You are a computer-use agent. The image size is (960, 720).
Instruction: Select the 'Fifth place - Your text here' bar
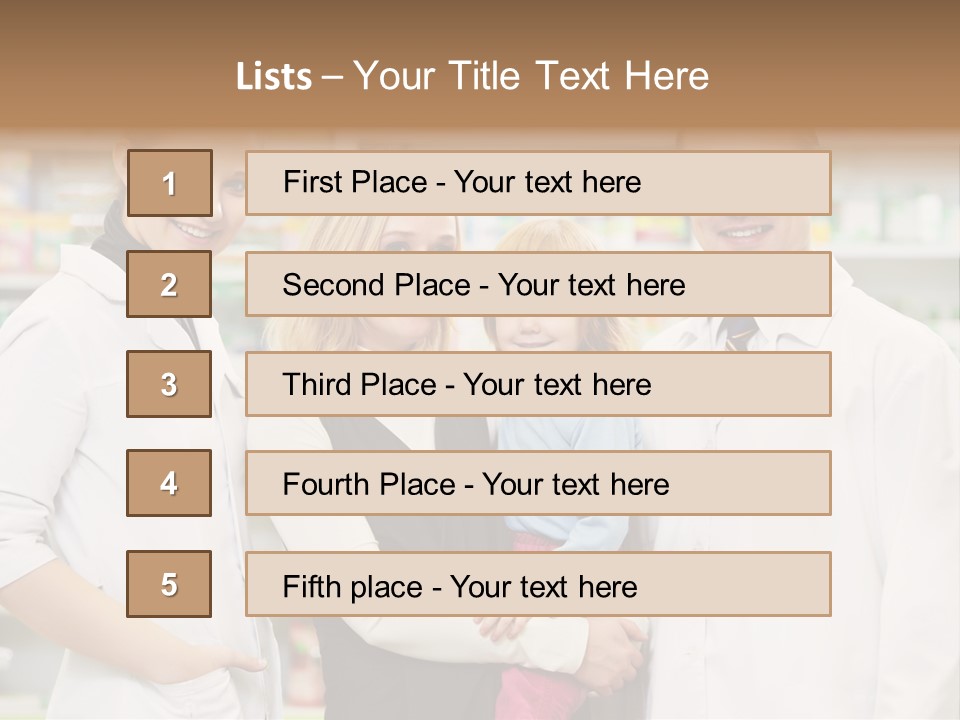pos(538,584)
